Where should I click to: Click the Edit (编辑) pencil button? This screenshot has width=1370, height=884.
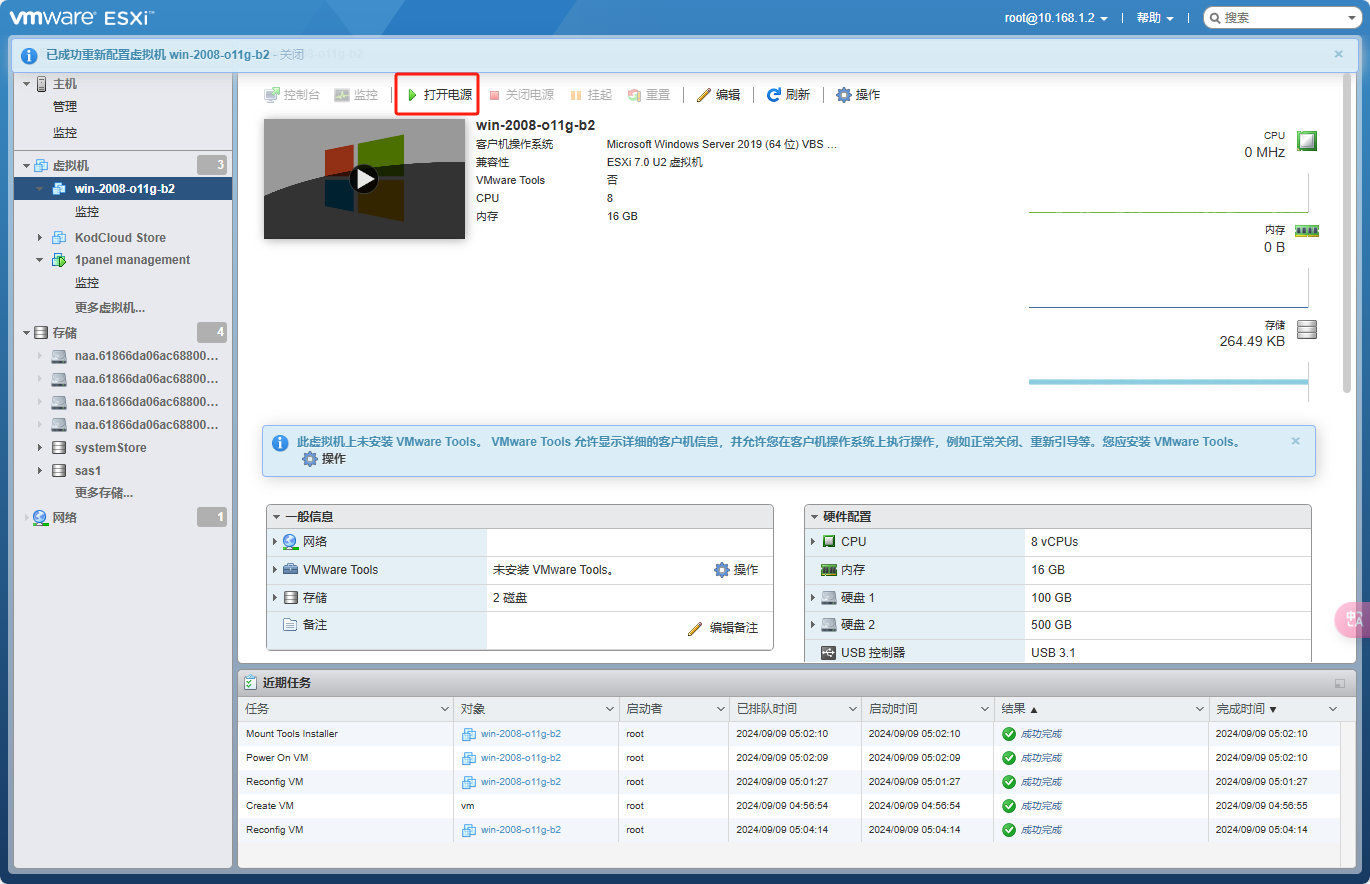click(718, 95)
